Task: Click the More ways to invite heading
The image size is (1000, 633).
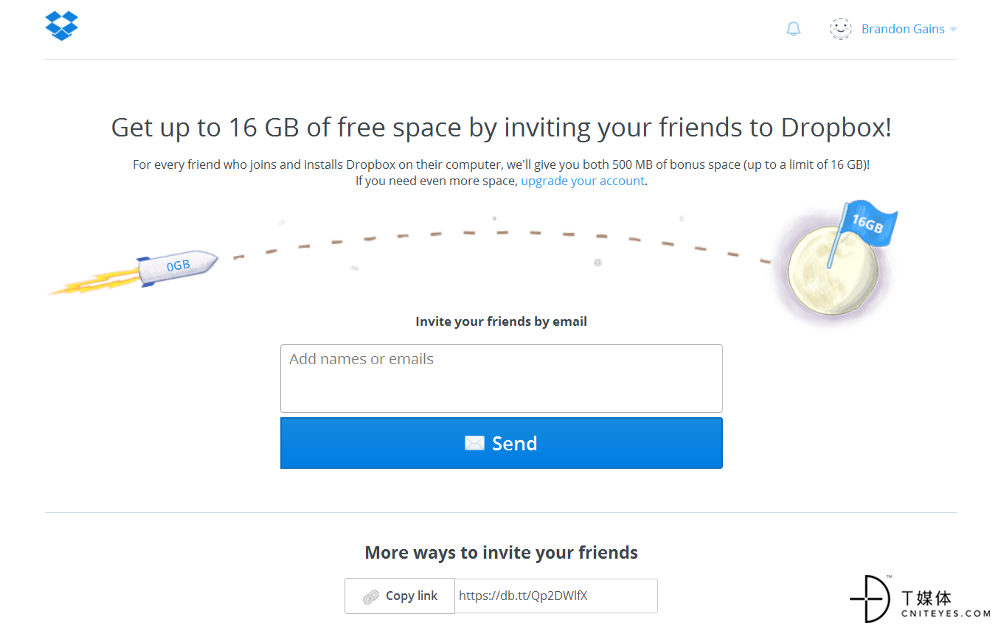Action: (501, 553)
